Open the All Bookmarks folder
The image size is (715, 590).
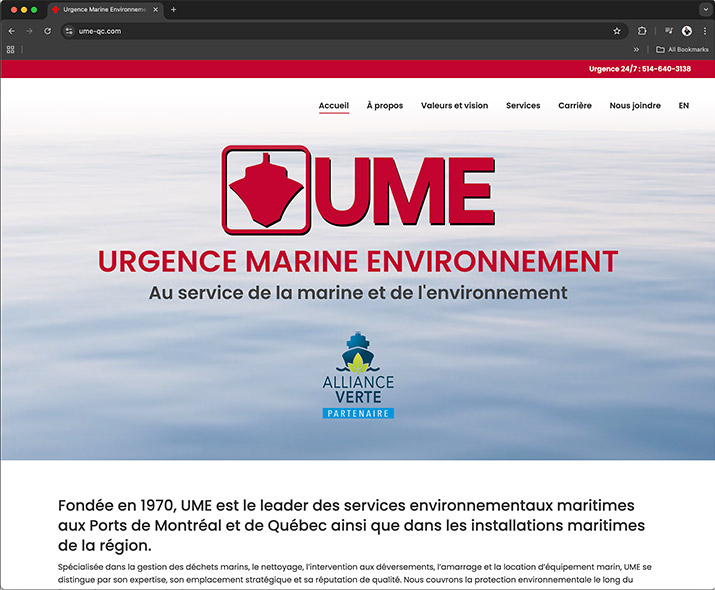(x=682, y=49)
